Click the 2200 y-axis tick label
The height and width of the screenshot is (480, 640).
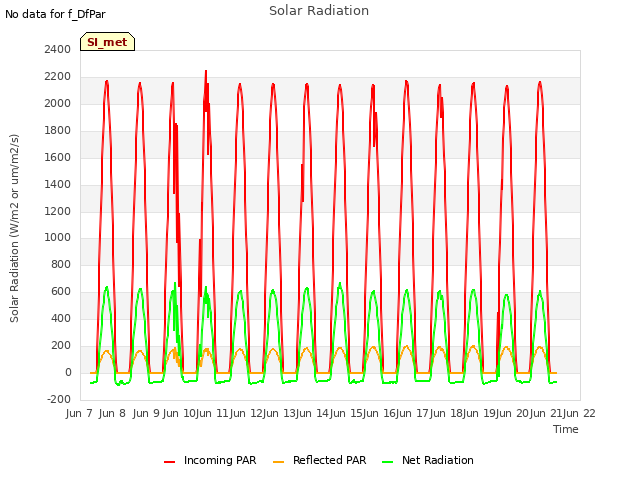tap(58, 76)
